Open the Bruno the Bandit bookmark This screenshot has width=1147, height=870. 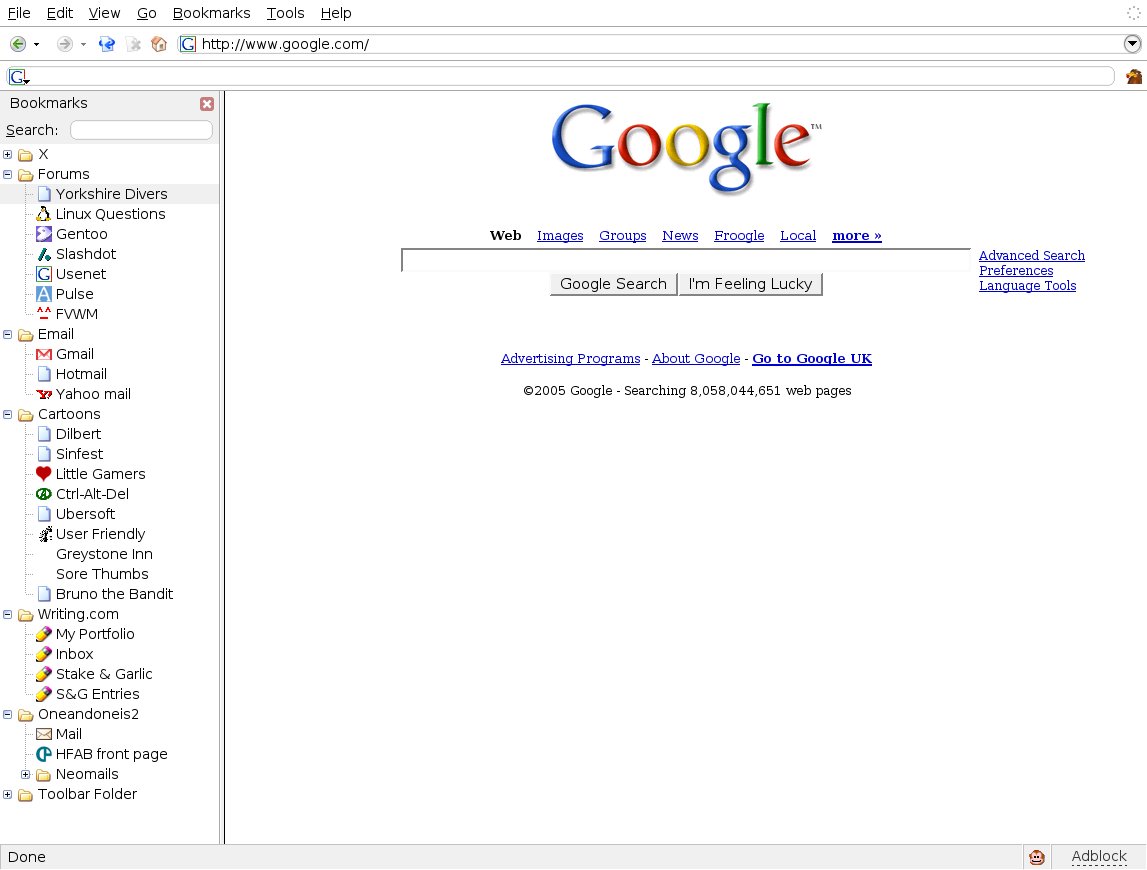click(x=114, y=594)
